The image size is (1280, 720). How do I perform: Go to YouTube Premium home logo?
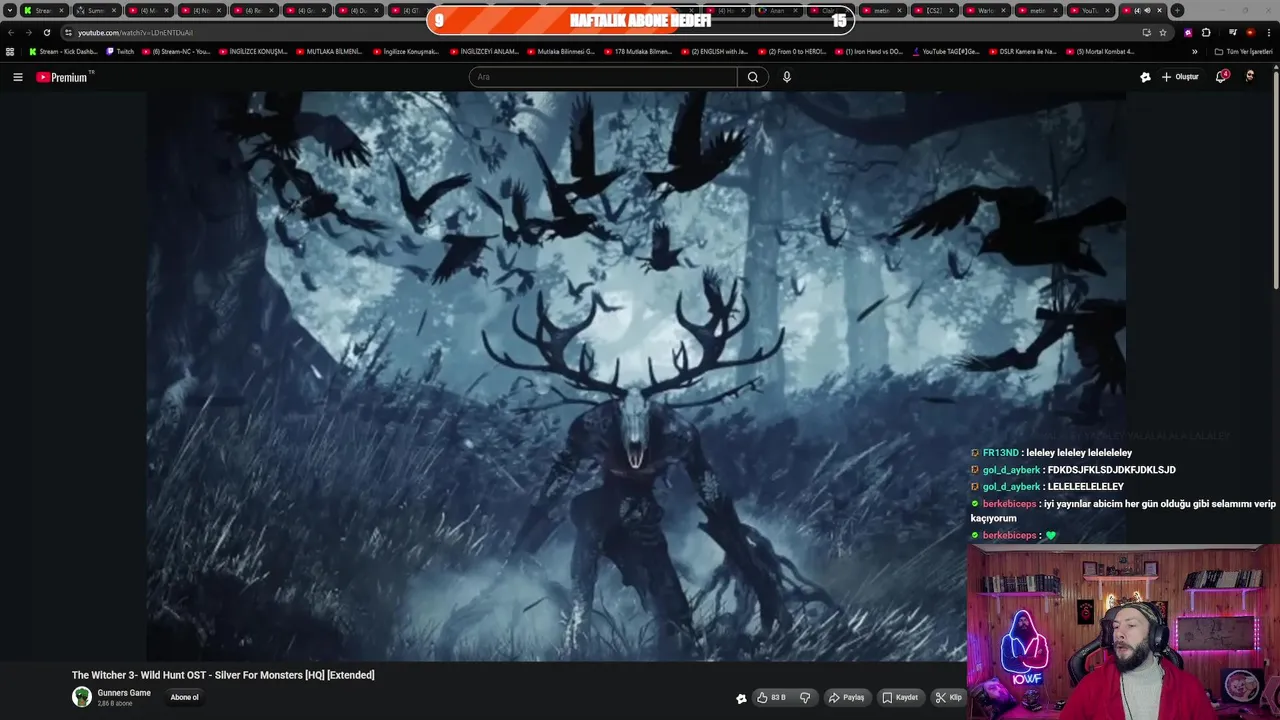[x=64, y=77]
